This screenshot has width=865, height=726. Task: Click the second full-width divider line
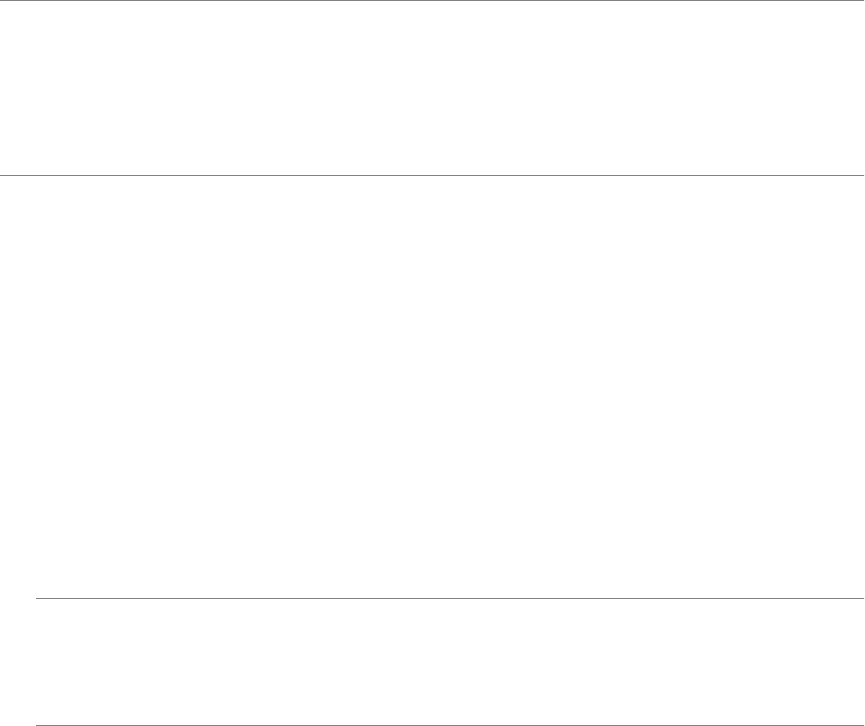pyautogui.click(x=432, y=176)
